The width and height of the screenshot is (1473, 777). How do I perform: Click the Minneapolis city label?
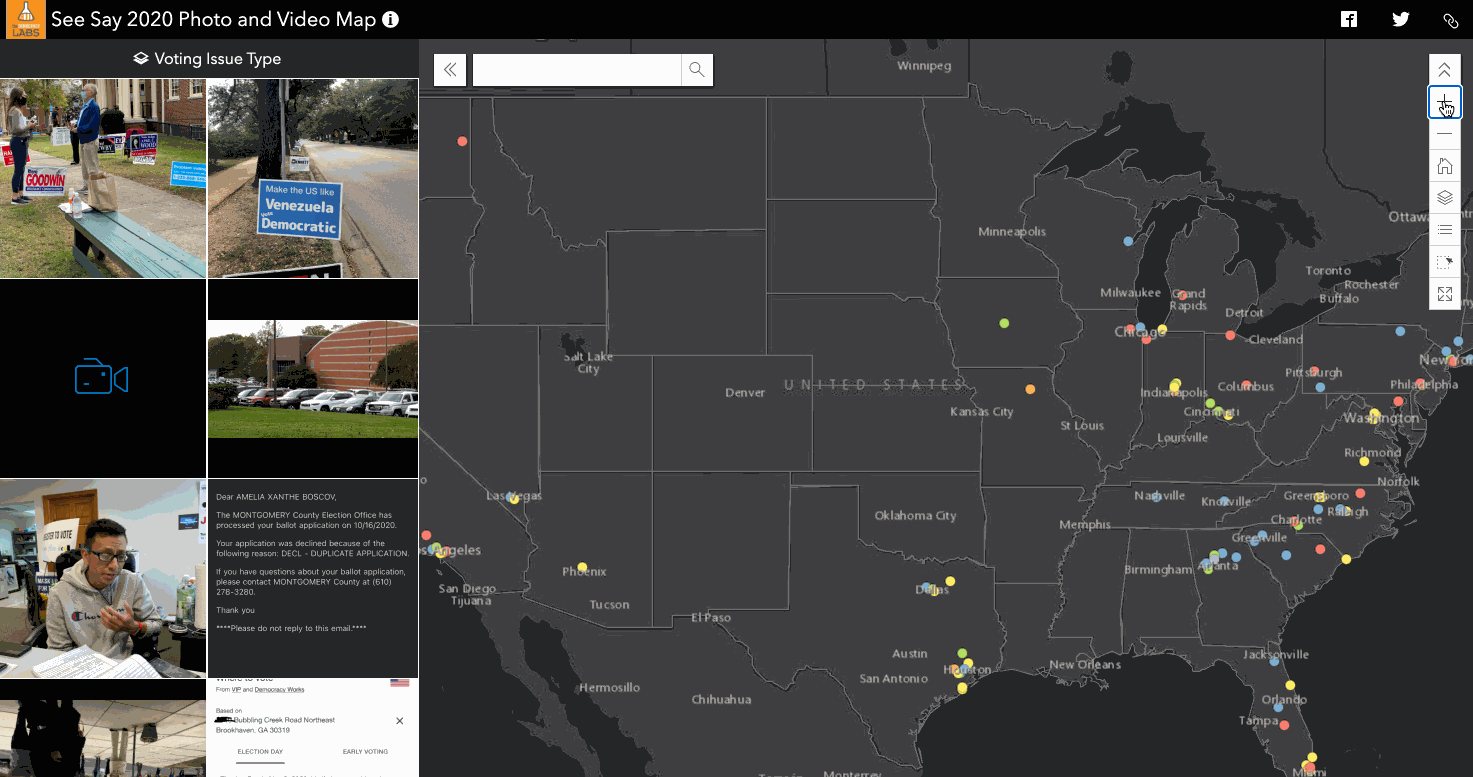tap(1012, 232)
